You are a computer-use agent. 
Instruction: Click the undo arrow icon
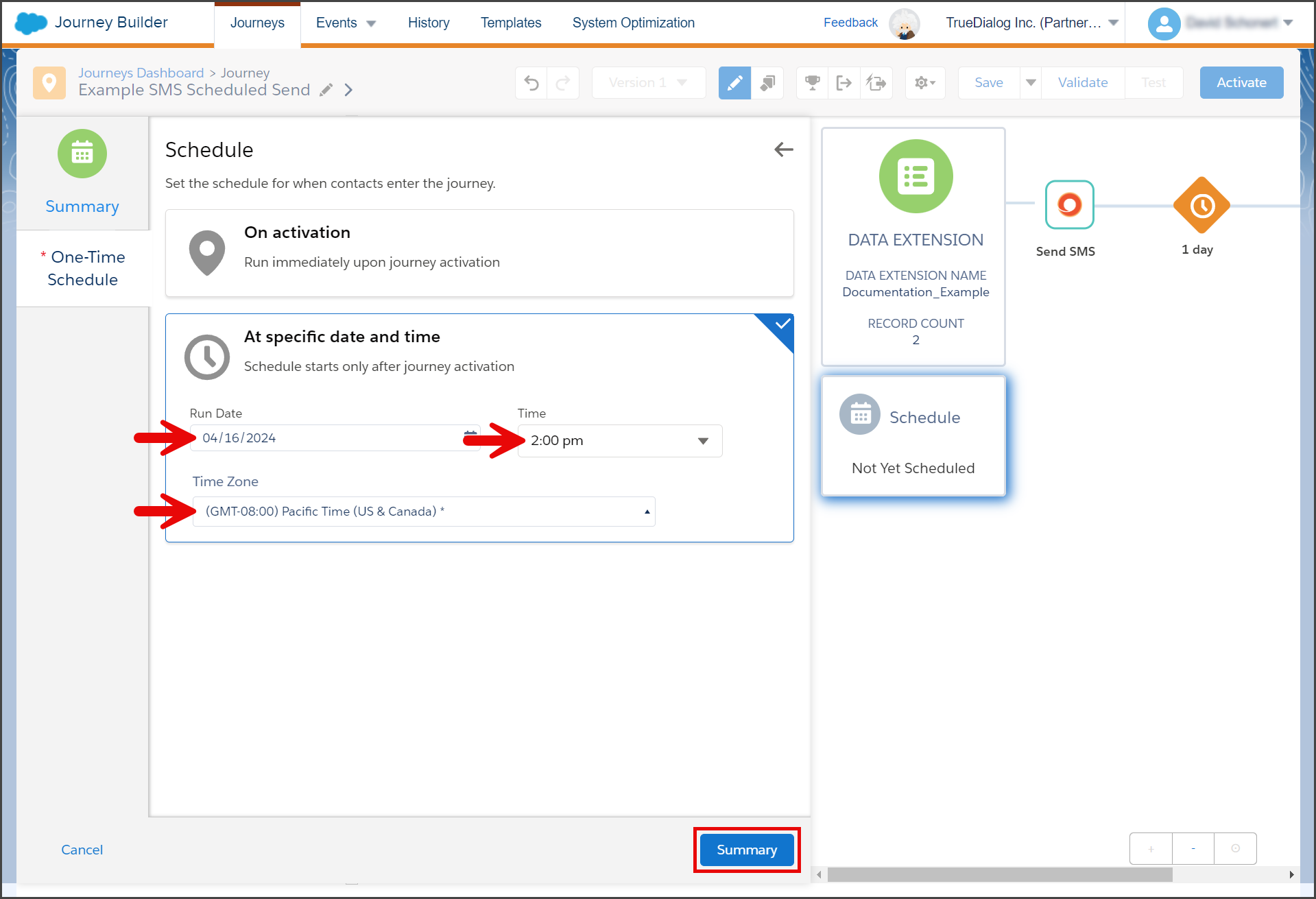(531, 83)
